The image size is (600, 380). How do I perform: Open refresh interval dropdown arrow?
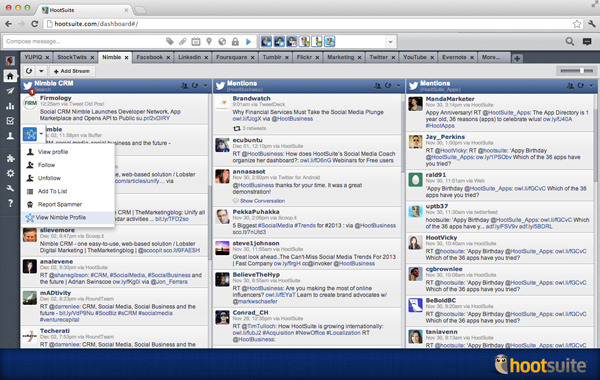click(x=41, y=71)
